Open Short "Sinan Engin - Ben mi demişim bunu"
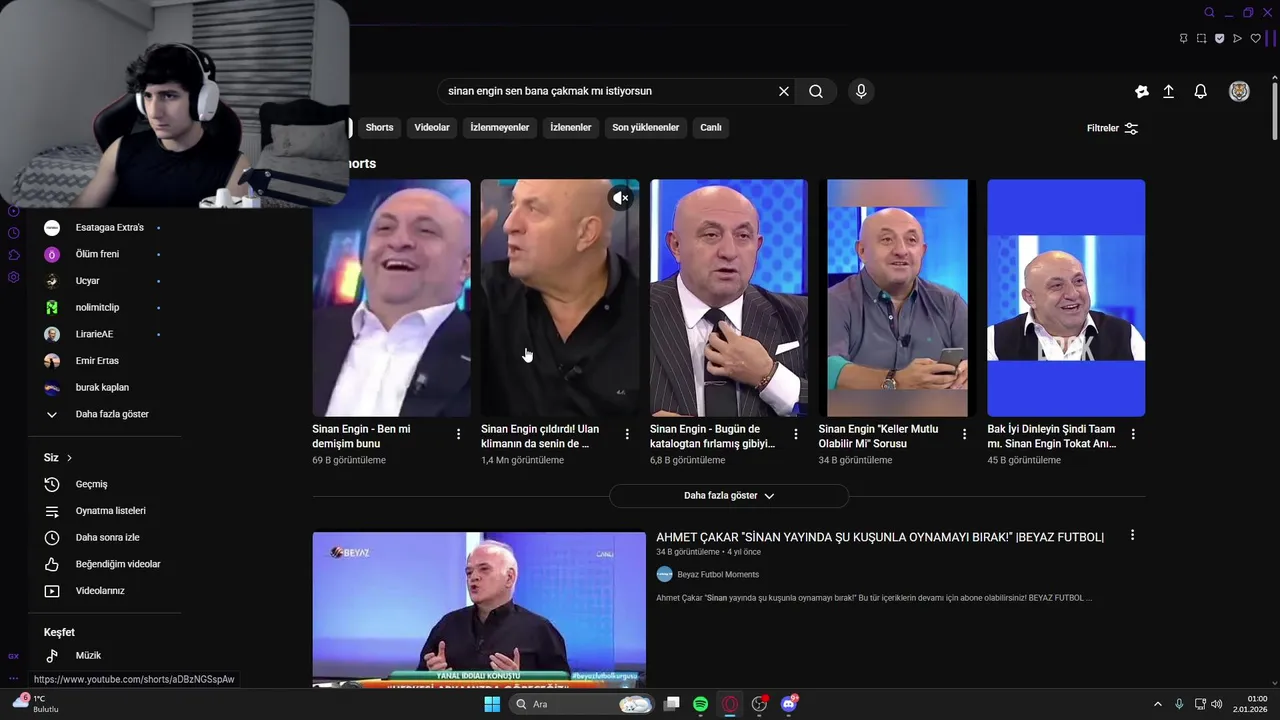Screen dimensions: 1280x720 [391, 298]
